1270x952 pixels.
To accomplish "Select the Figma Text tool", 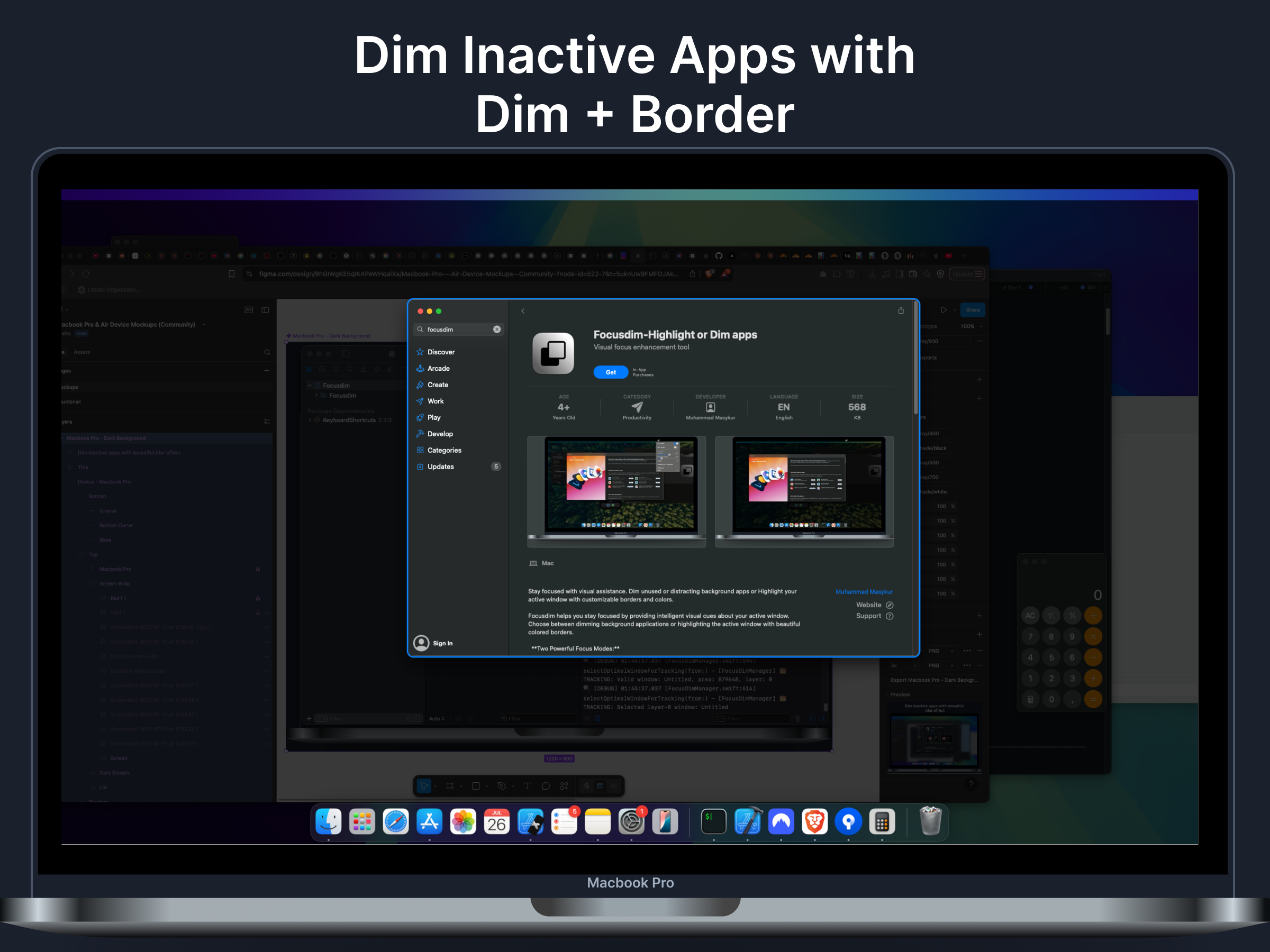I will click(x=527, y=786).
